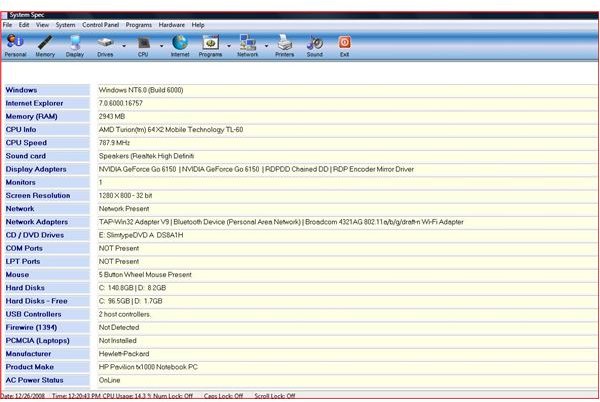Open the Help menu
Screen dimensions: 600x402
(x=198, y=25)
